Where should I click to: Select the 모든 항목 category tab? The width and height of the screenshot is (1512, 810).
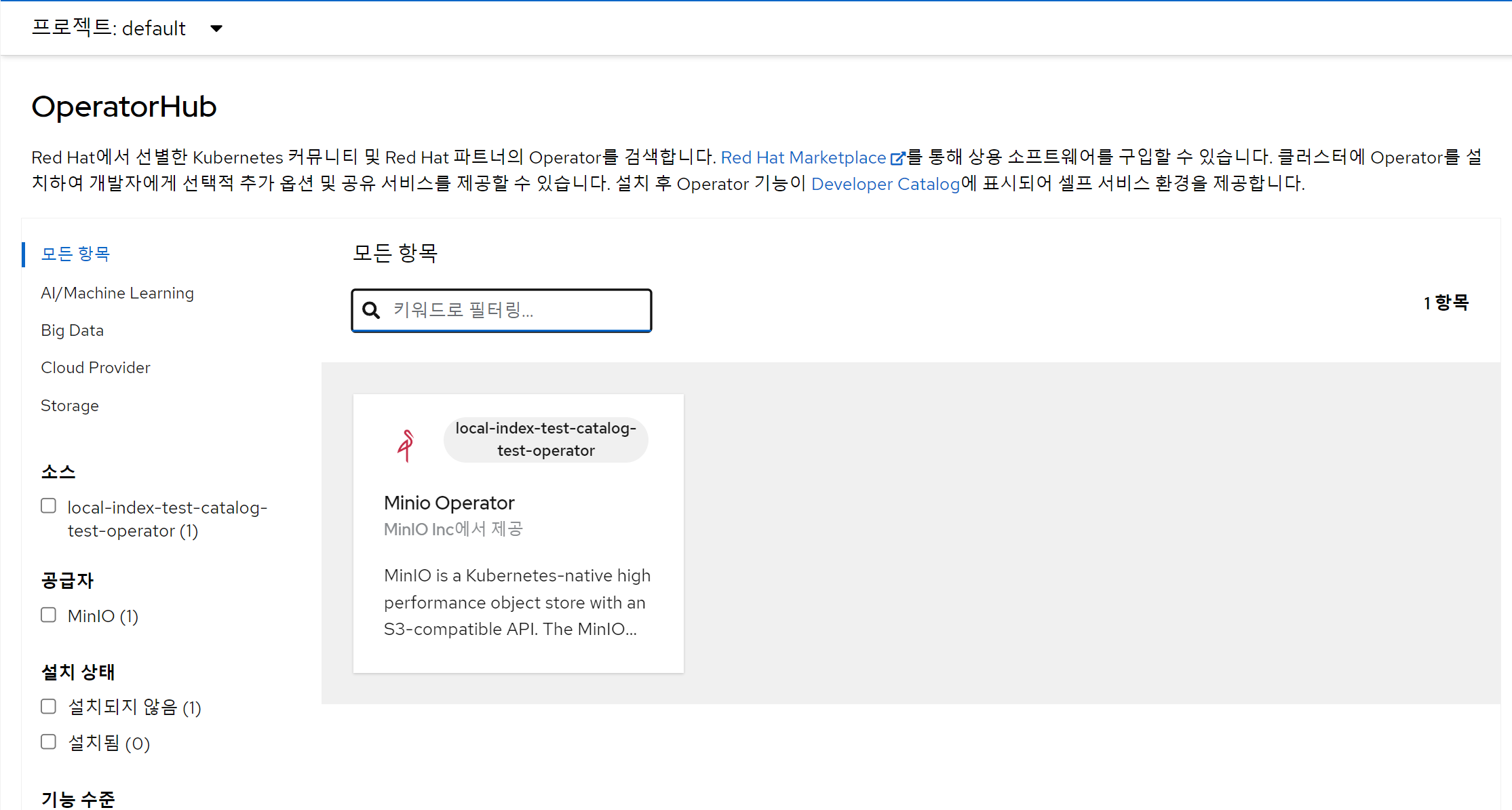(75, 254)
